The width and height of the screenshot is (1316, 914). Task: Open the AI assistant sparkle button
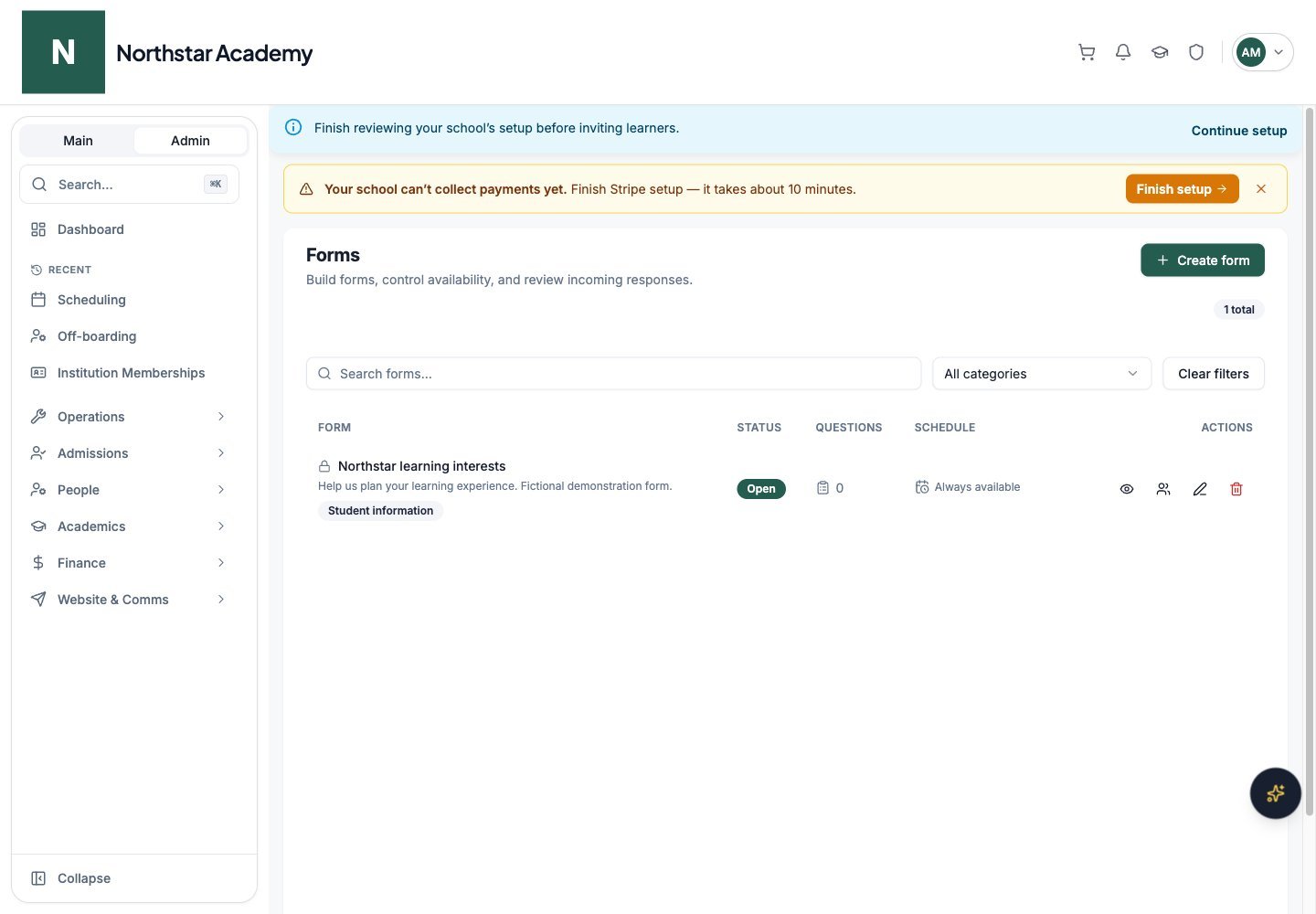1276,793
